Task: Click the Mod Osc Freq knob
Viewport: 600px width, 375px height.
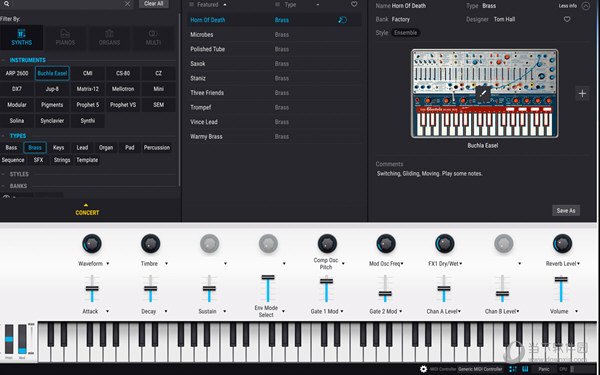Action: (386, 243)
